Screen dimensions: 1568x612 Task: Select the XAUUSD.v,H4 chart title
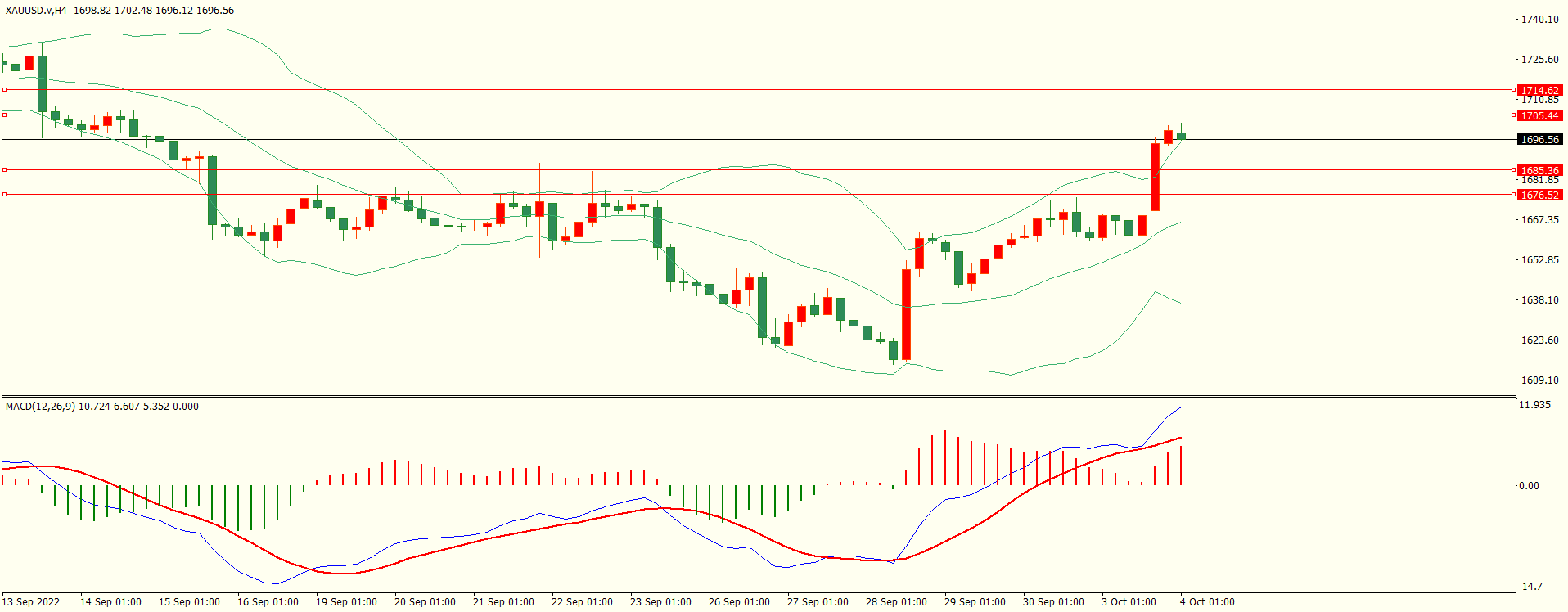(x=36, y=11)
